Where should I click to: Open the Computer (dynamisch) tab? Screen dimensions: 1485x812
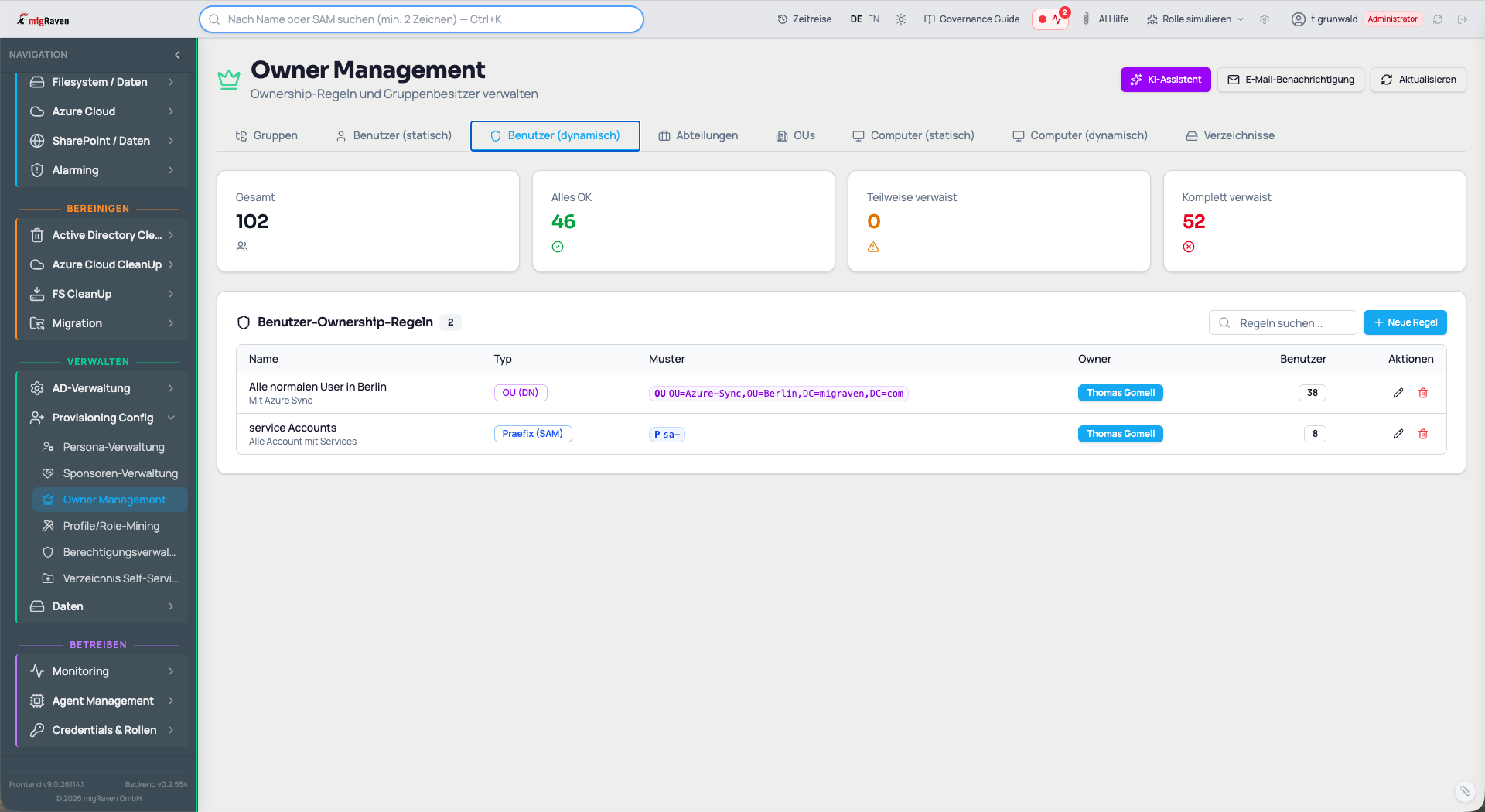pos(1080,135)
